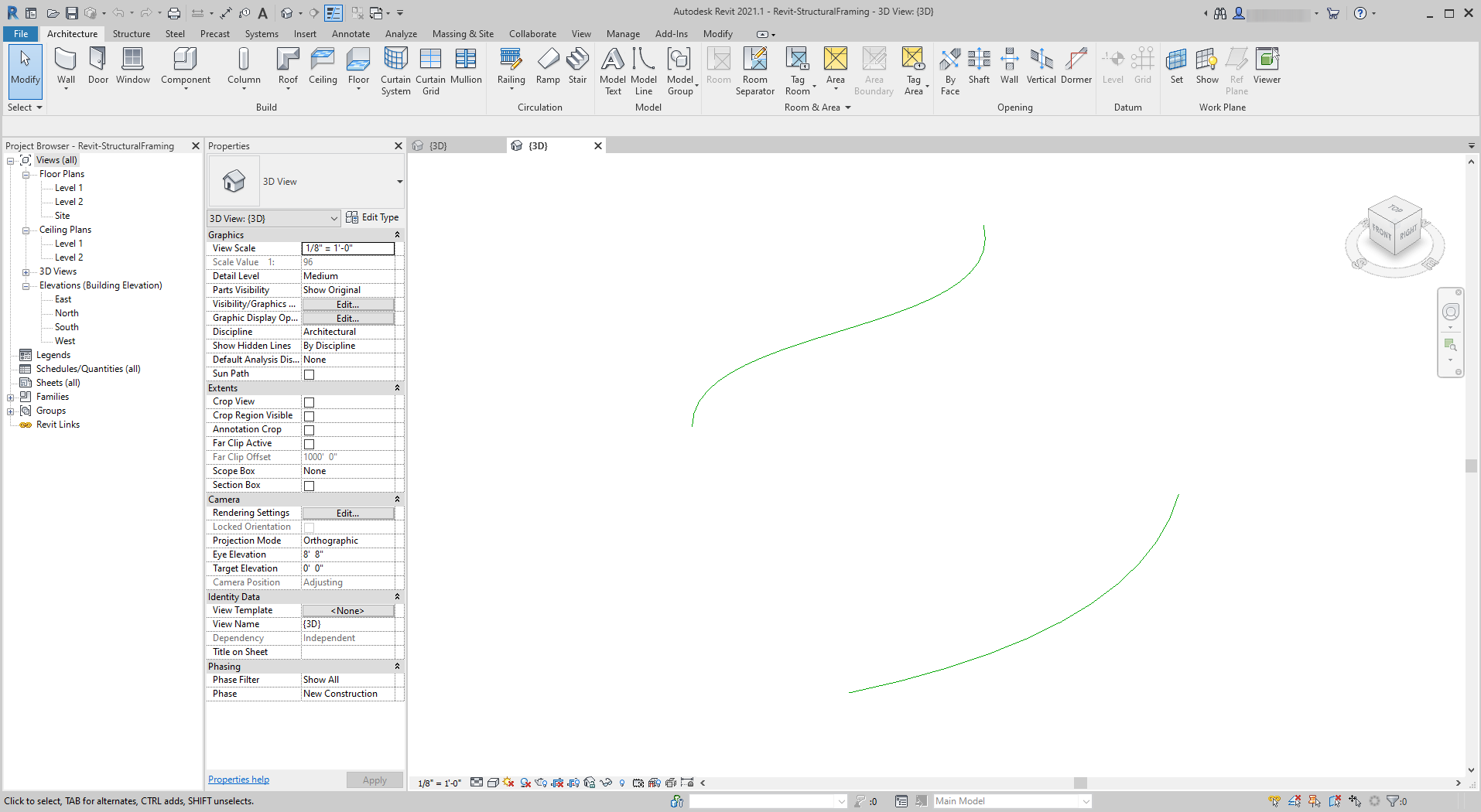The height and width of the screenshot is (812, 1481).
Task: Turn on the Sun Path checkbox
Action: (x=309, y=374)
